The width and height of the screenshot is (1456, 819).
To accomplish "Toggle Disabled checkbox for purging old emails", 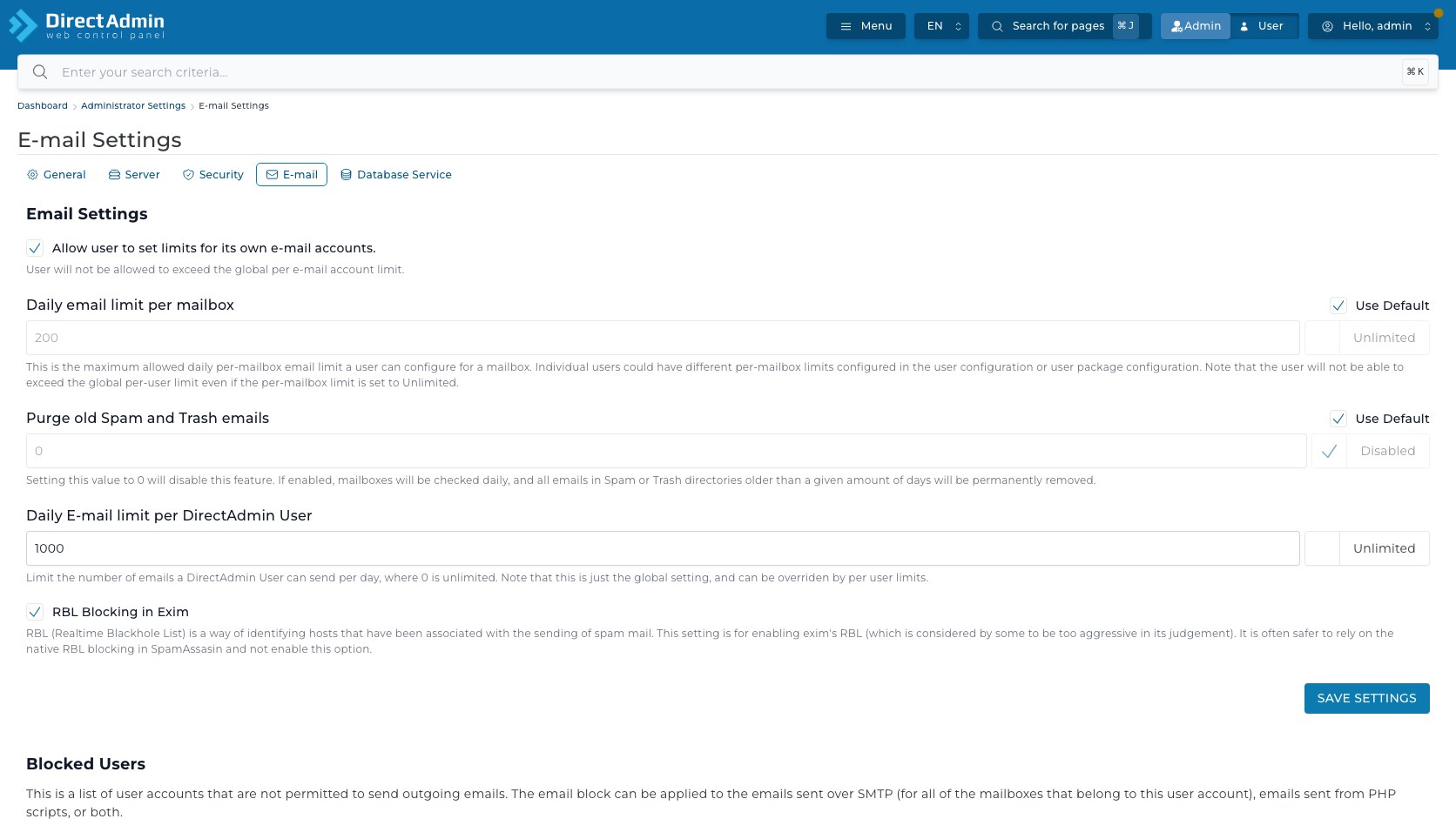I will [x=1329, y=451].
